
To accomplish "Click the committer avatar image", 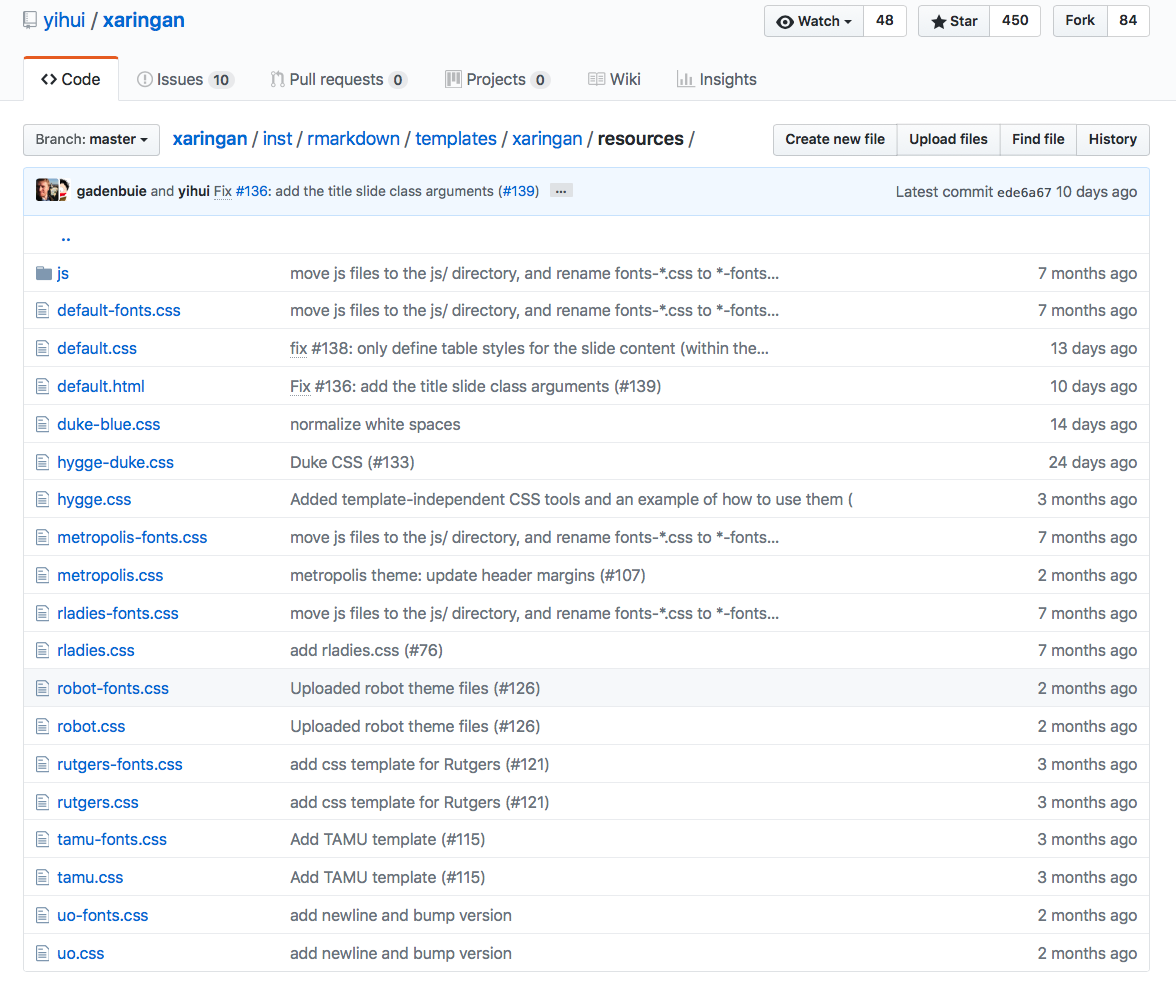I will [52, 190].
